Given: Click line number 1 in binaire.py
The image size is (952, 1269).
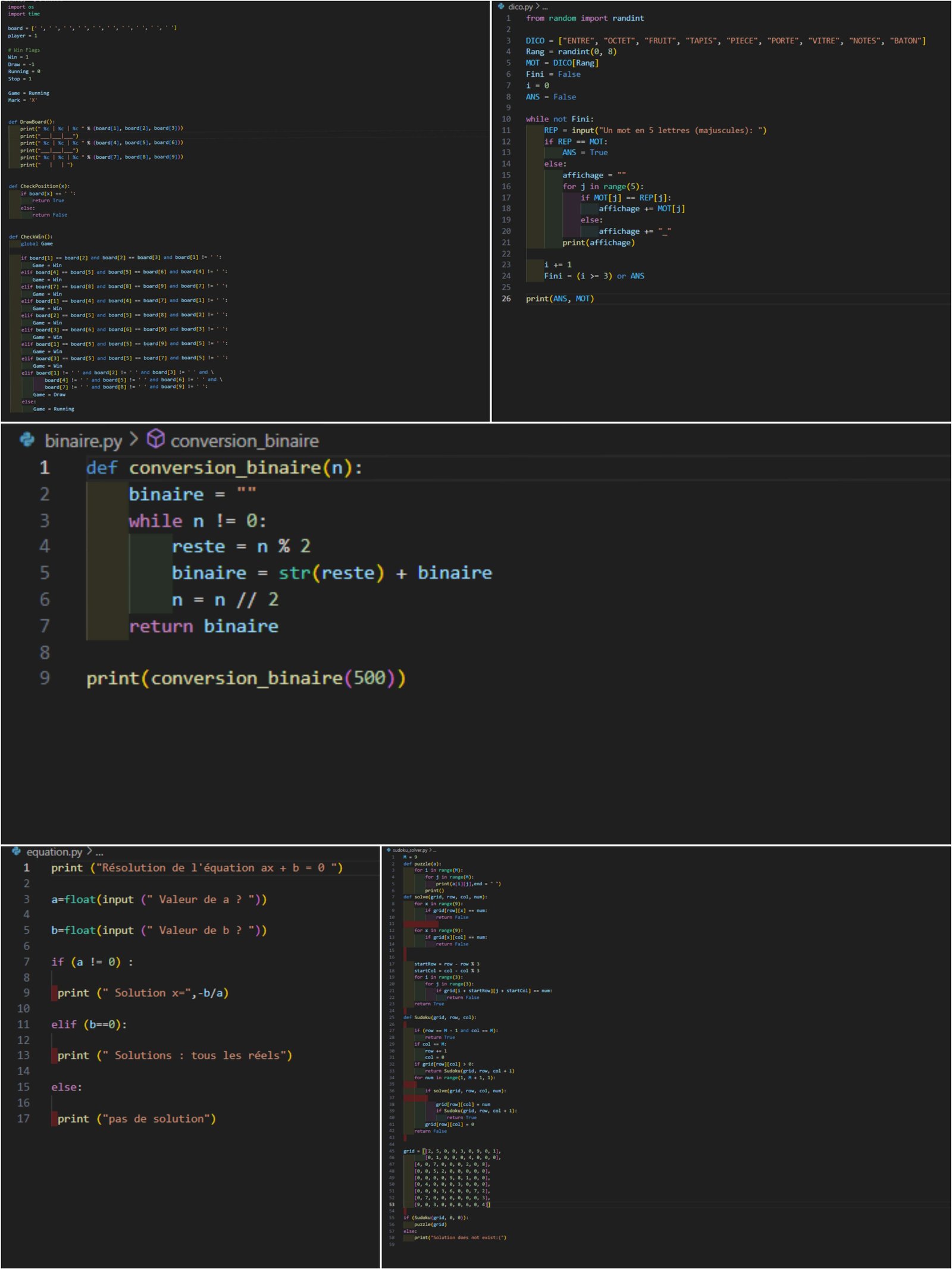Looking at the screenshot, I should tap(45, 468).
